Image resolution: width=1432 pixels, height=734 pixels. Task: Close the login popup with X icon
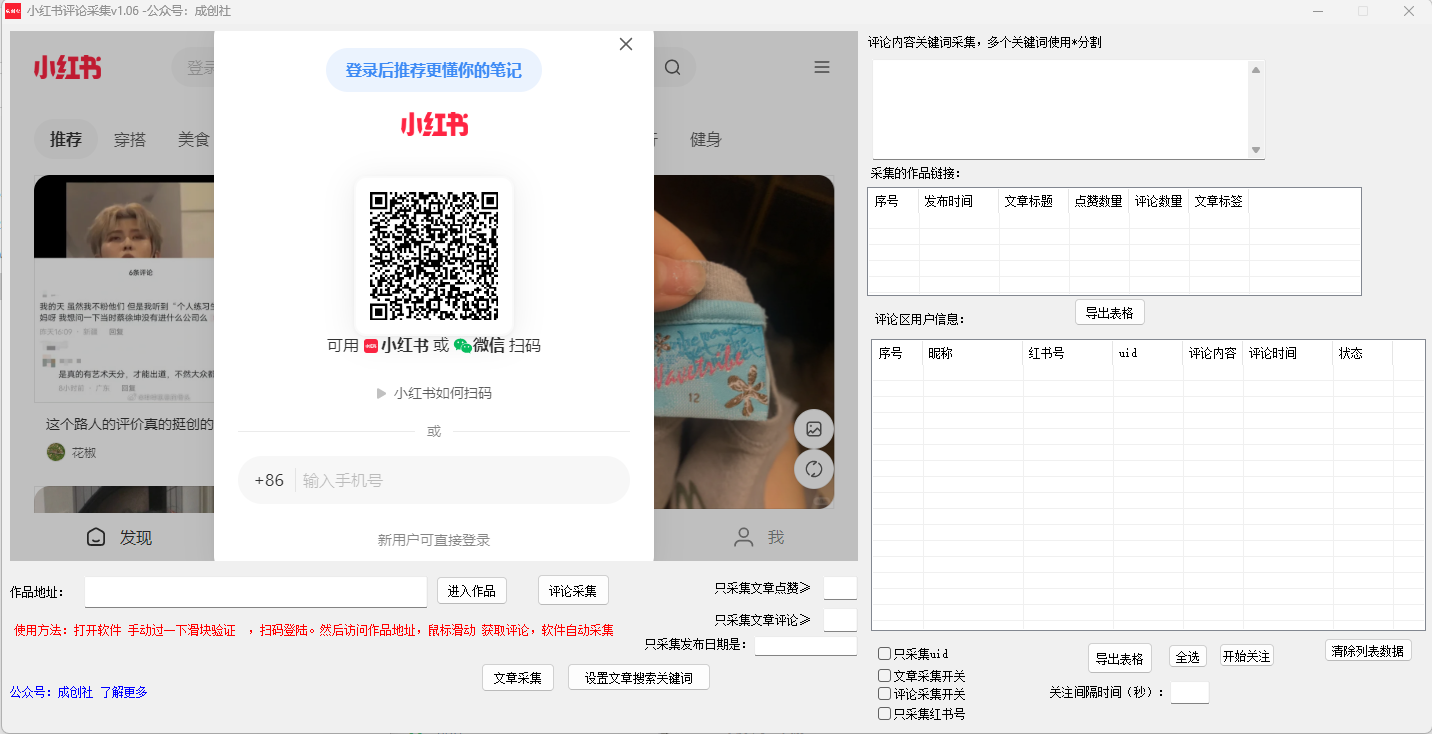click(x=626, y=44)
